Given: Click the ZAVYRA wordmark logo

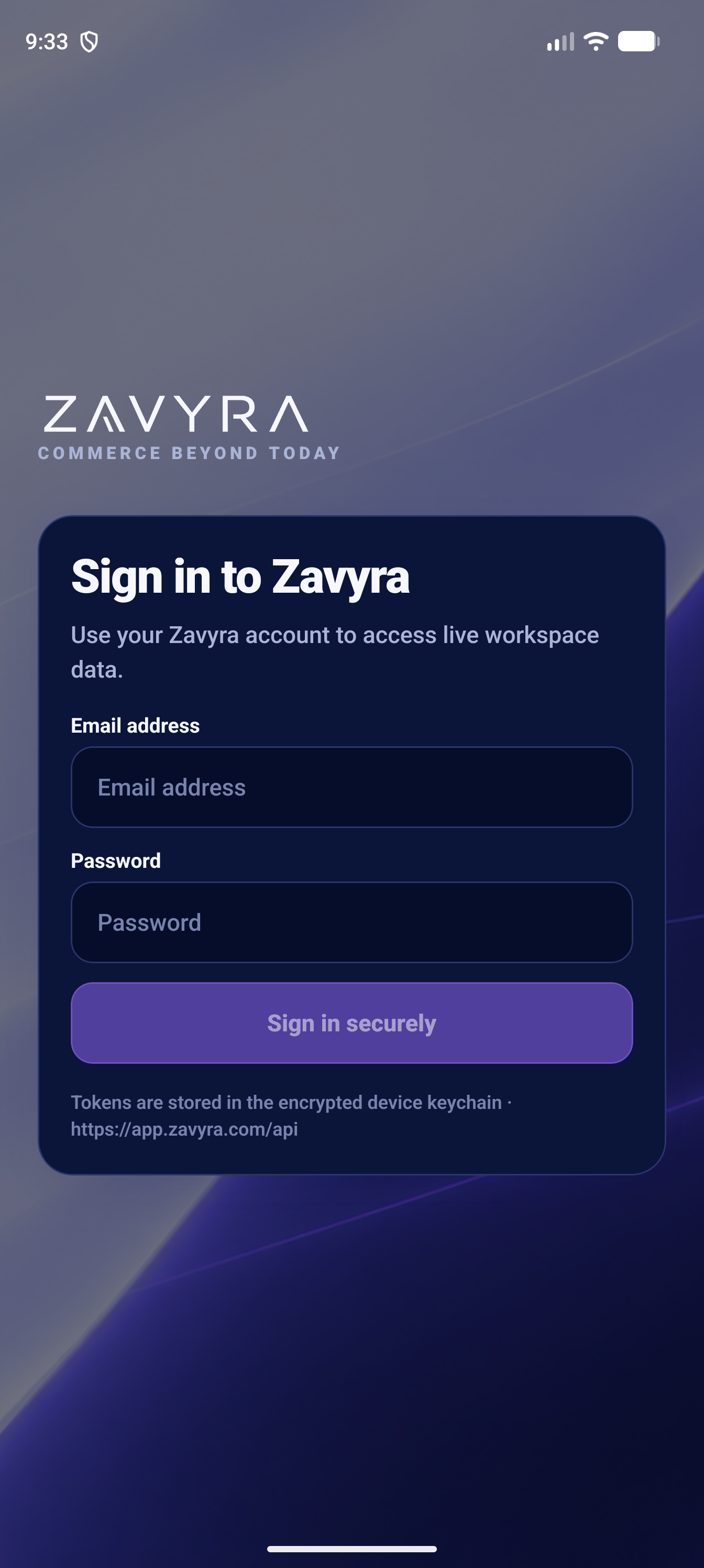Looking at the screenshot, I should pos(177,414).
